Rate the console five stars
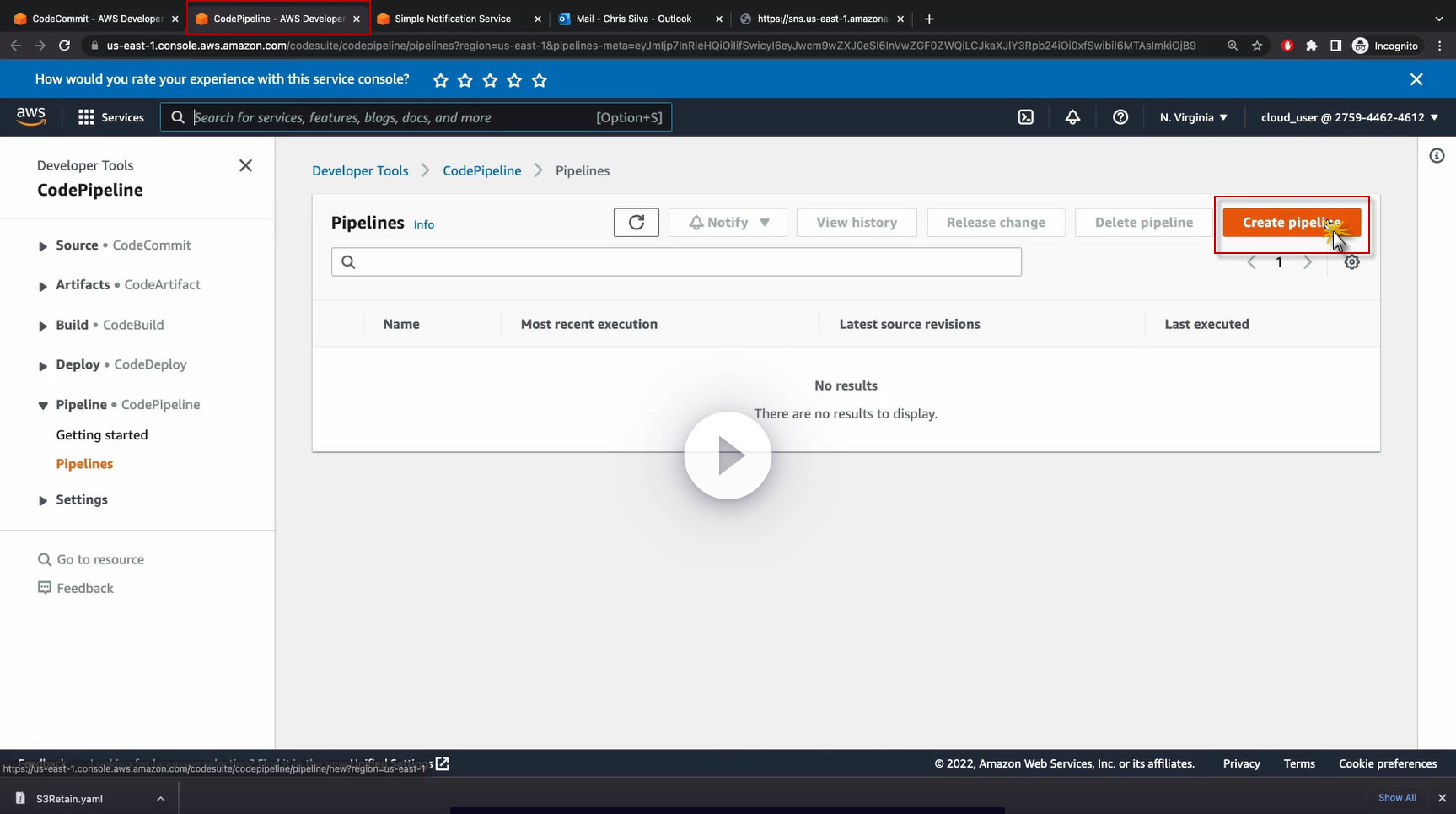This screenshot has height=814, width=1456. (x=540, y=80)
